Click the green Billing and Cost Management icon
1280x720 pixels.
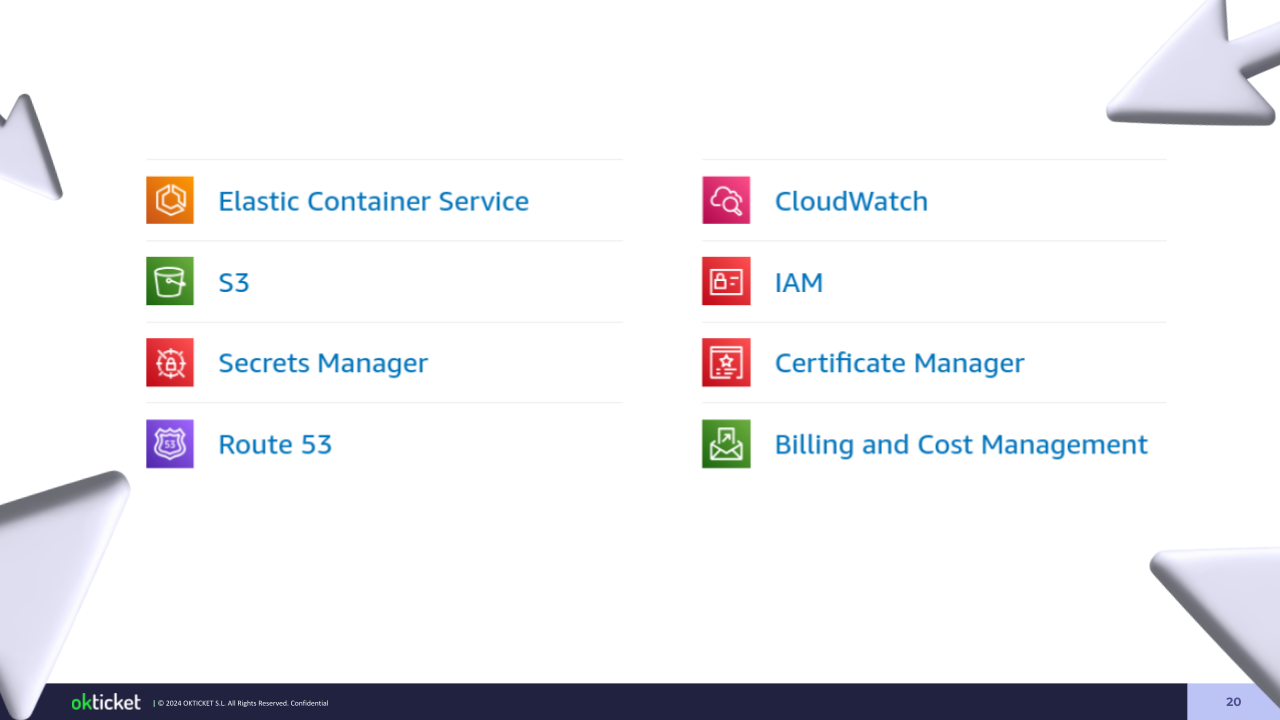pos(726,444)
